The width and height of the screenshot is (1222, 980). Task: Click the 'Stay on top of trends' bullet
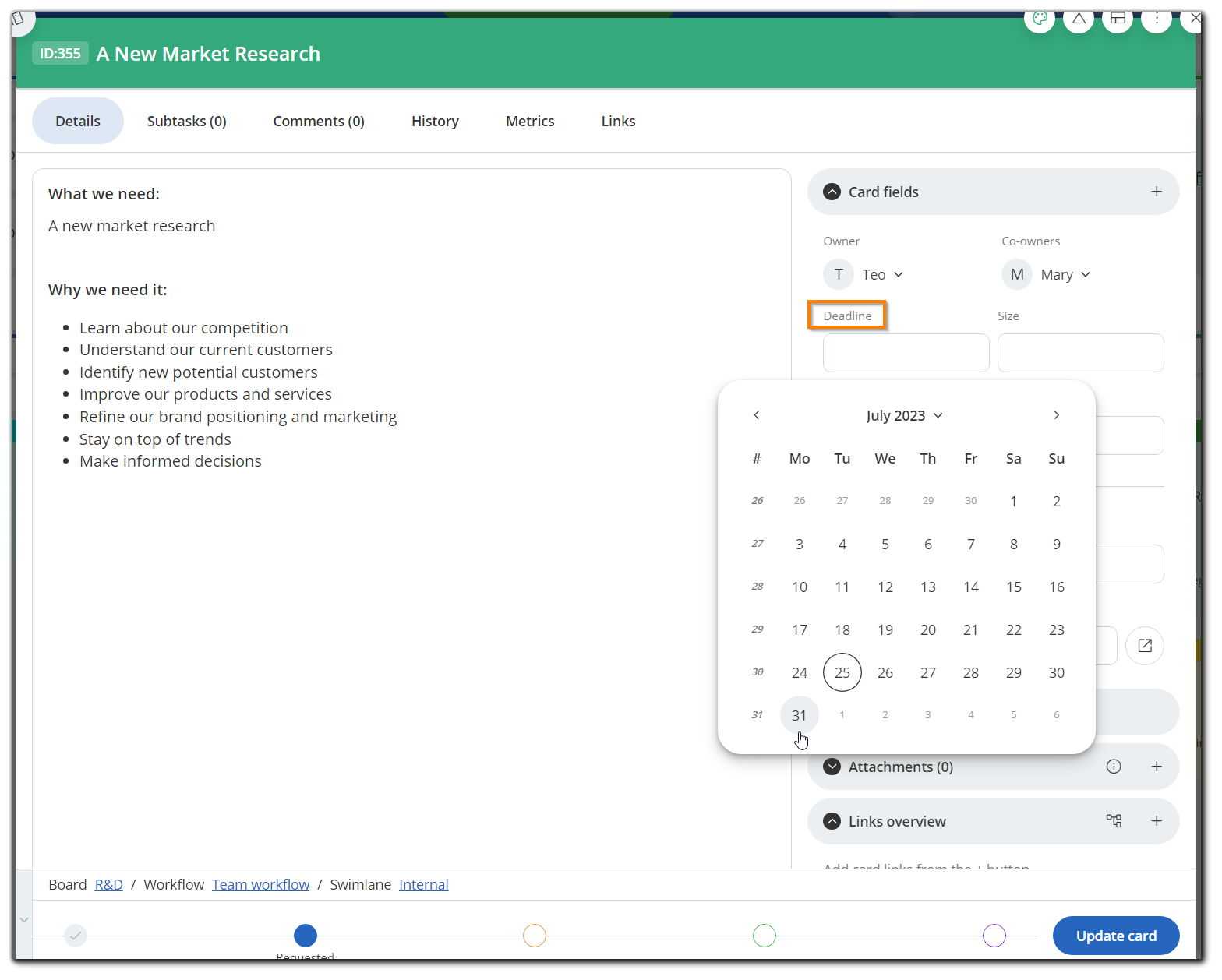[155, 439]
